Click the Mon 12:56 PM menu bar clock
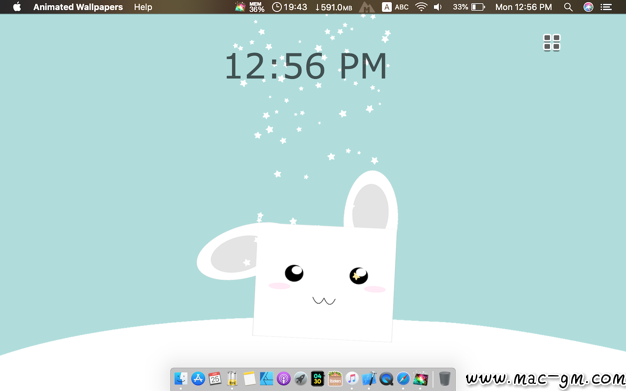Viewport: 626px width, 391px height. tap(523, 7)
